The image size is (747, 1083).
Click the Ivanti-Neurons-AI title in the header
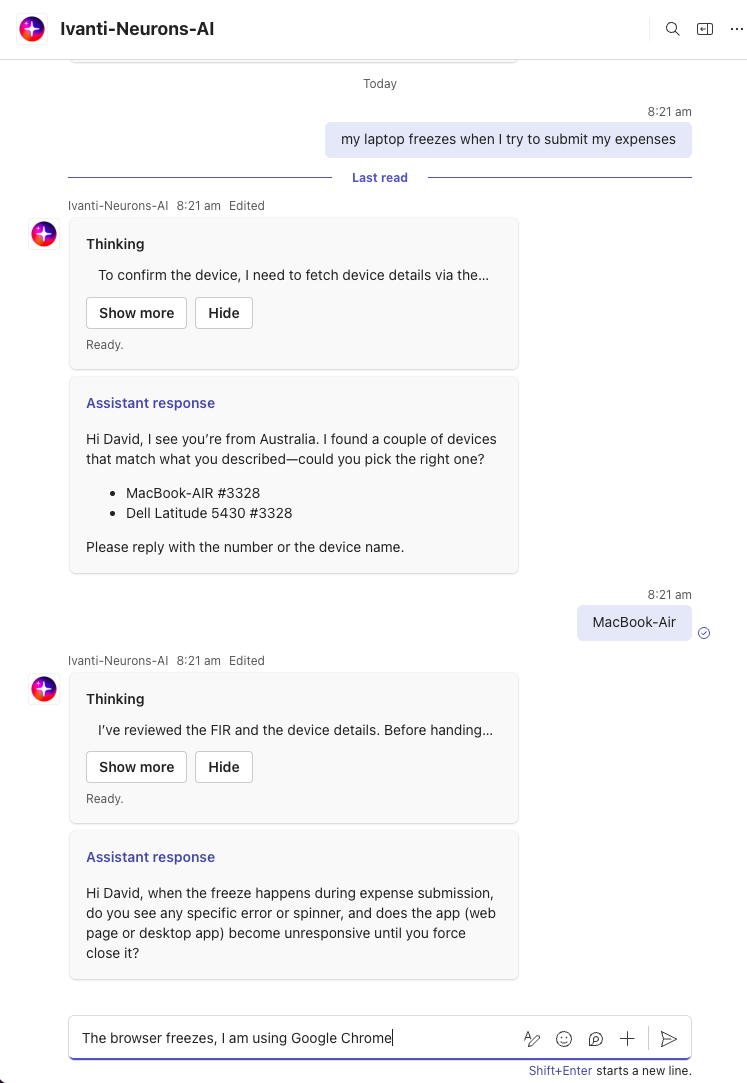click(x=137, y=29)
